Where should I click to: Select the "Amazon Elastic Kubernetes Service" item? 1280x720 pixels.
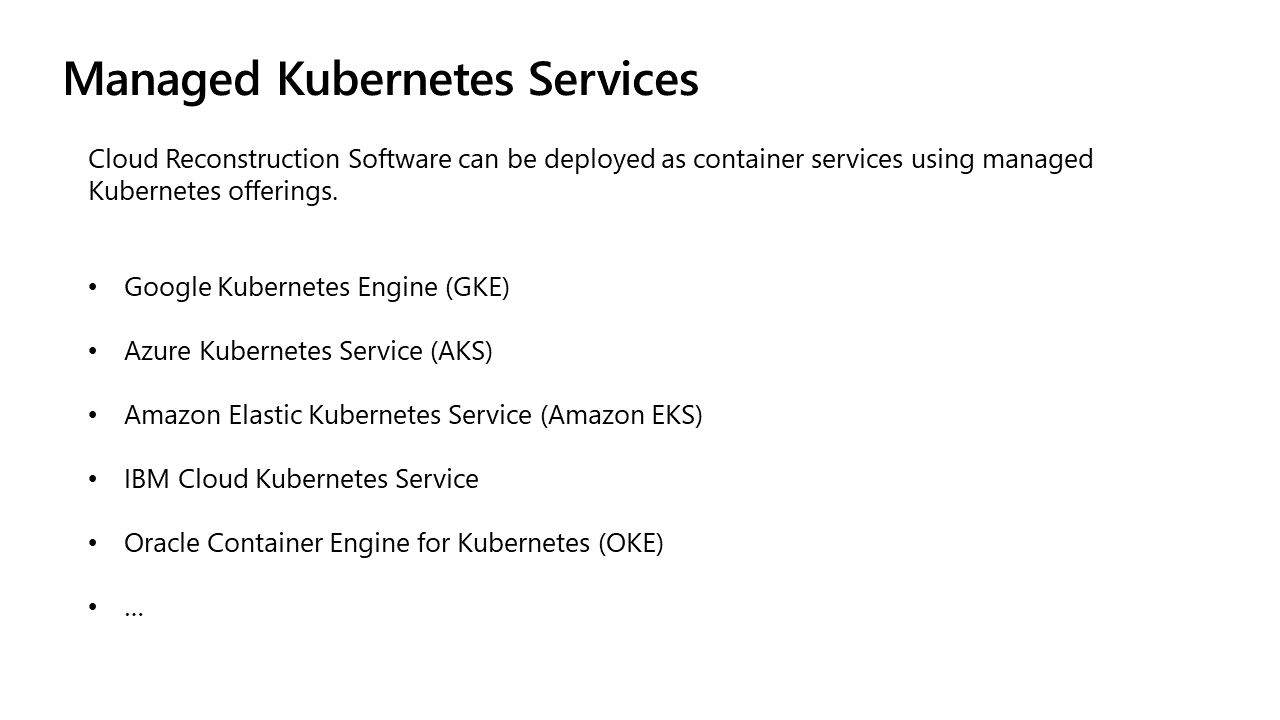click(328, 415)
